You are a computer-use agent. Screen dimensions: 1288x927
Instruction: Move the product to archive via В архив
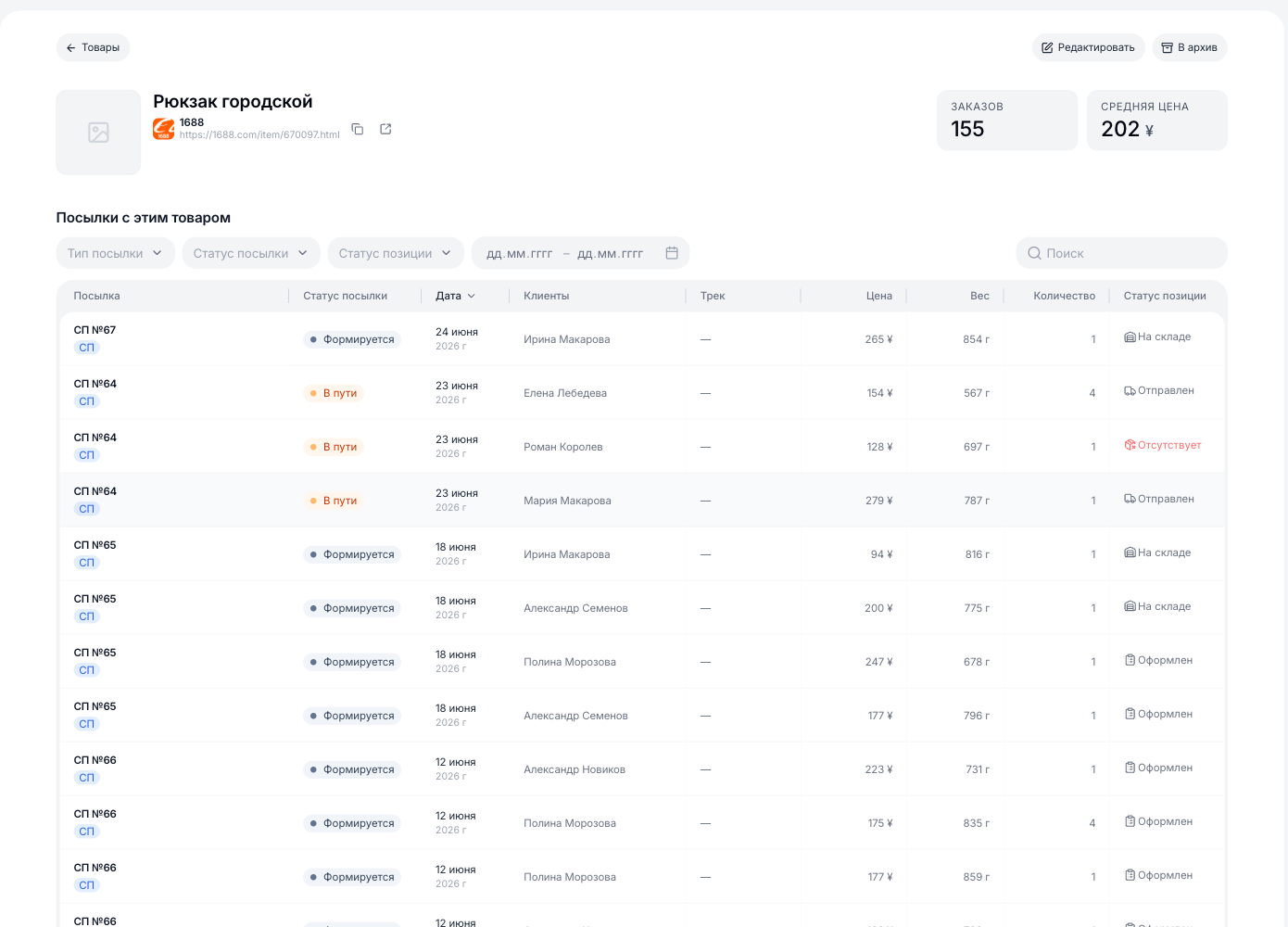1189,47
